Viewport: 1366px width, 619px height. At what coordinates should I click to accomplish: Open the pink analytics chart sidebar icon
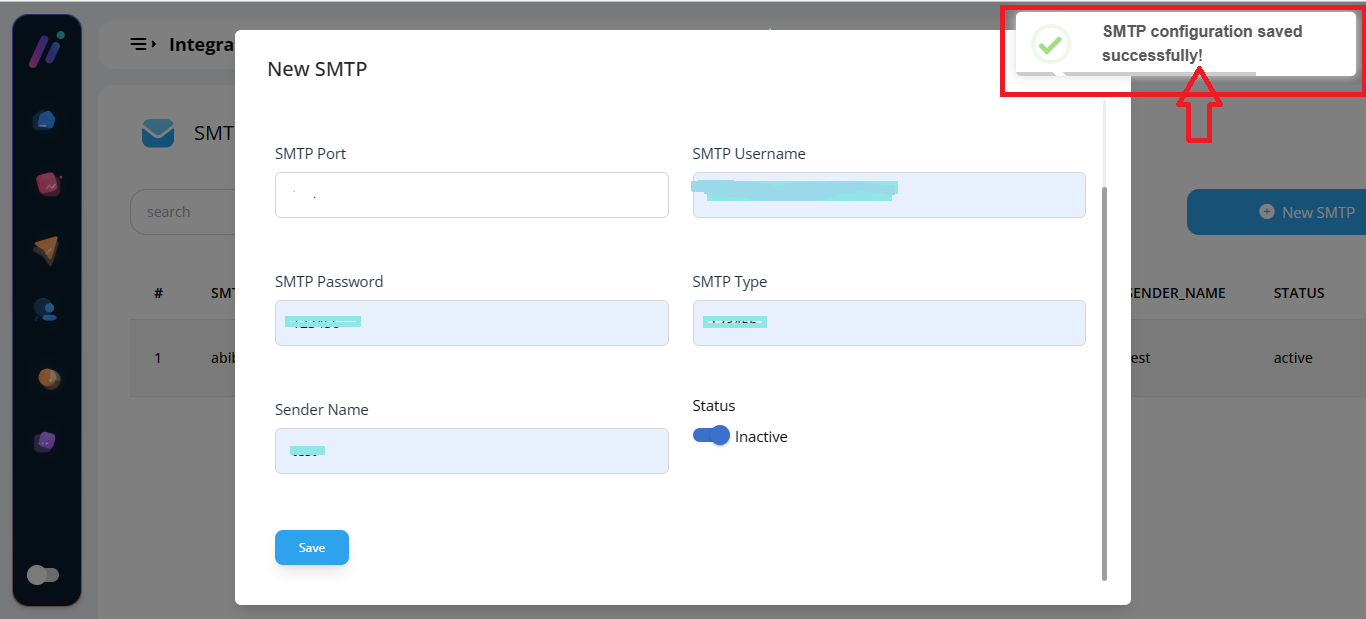point(47,184)
